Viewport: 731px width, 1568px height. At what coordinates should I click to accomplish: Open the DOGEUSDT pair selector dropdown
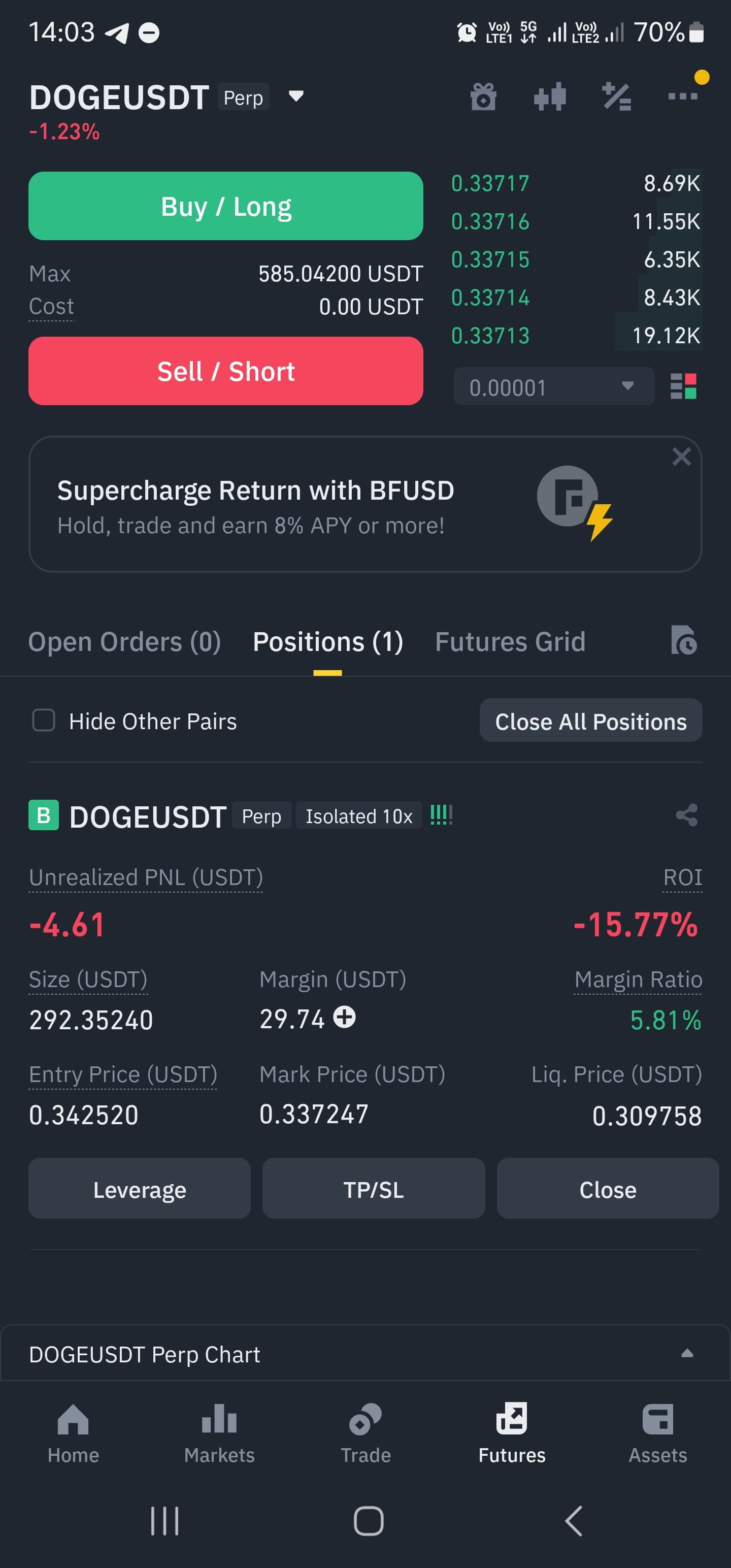(x=296, y=96)
